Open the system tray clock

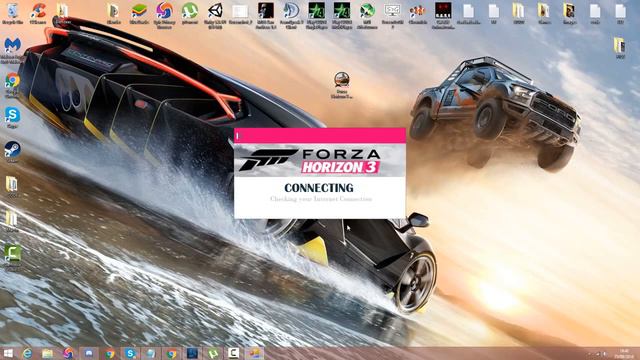[624, 353]
